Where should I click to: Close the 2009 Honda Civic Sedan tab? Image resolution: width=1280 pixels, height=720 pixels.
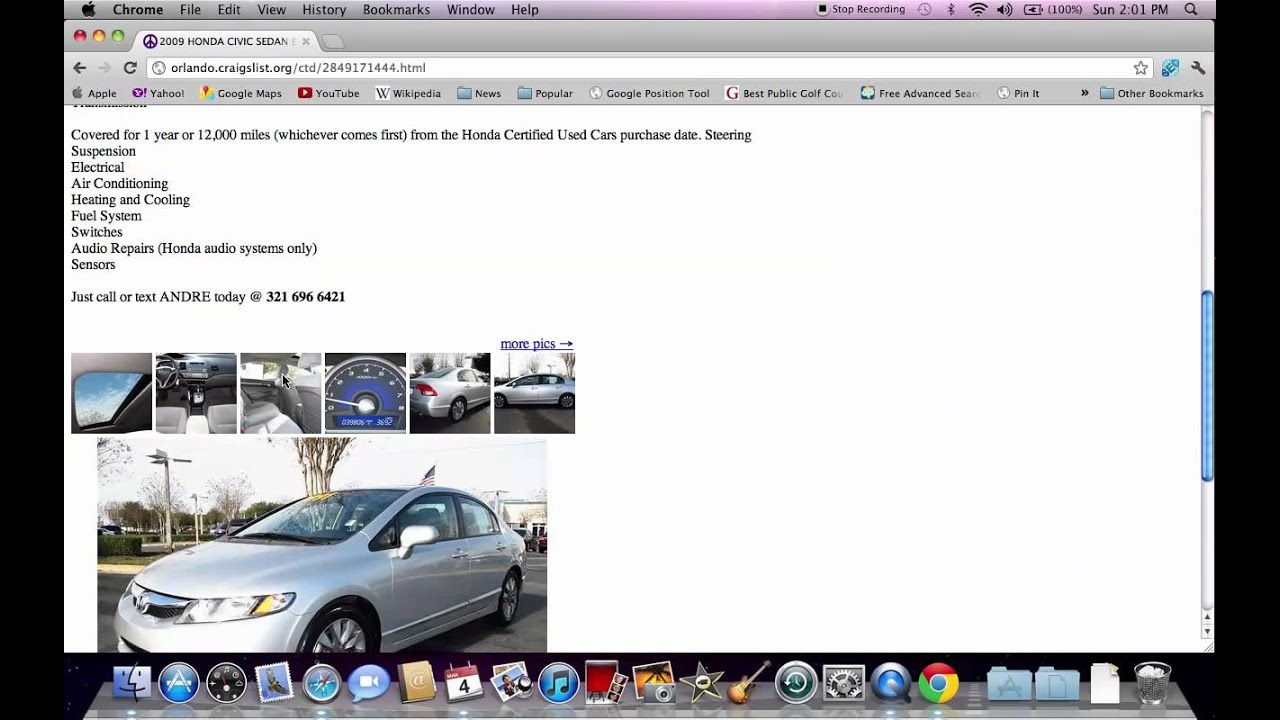(x=306, y=41)
